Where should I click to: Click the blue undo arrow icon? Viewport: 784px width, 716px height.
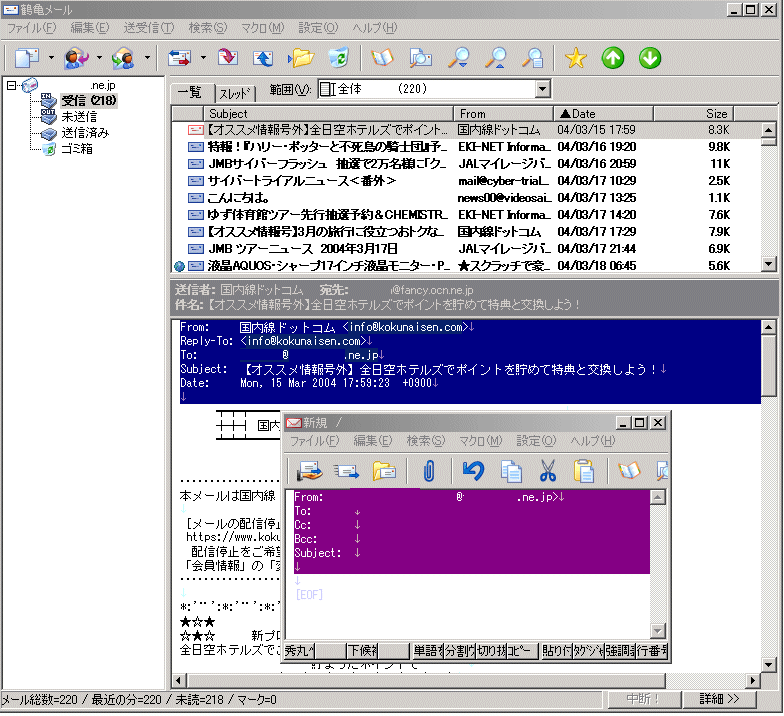point(473,471)
